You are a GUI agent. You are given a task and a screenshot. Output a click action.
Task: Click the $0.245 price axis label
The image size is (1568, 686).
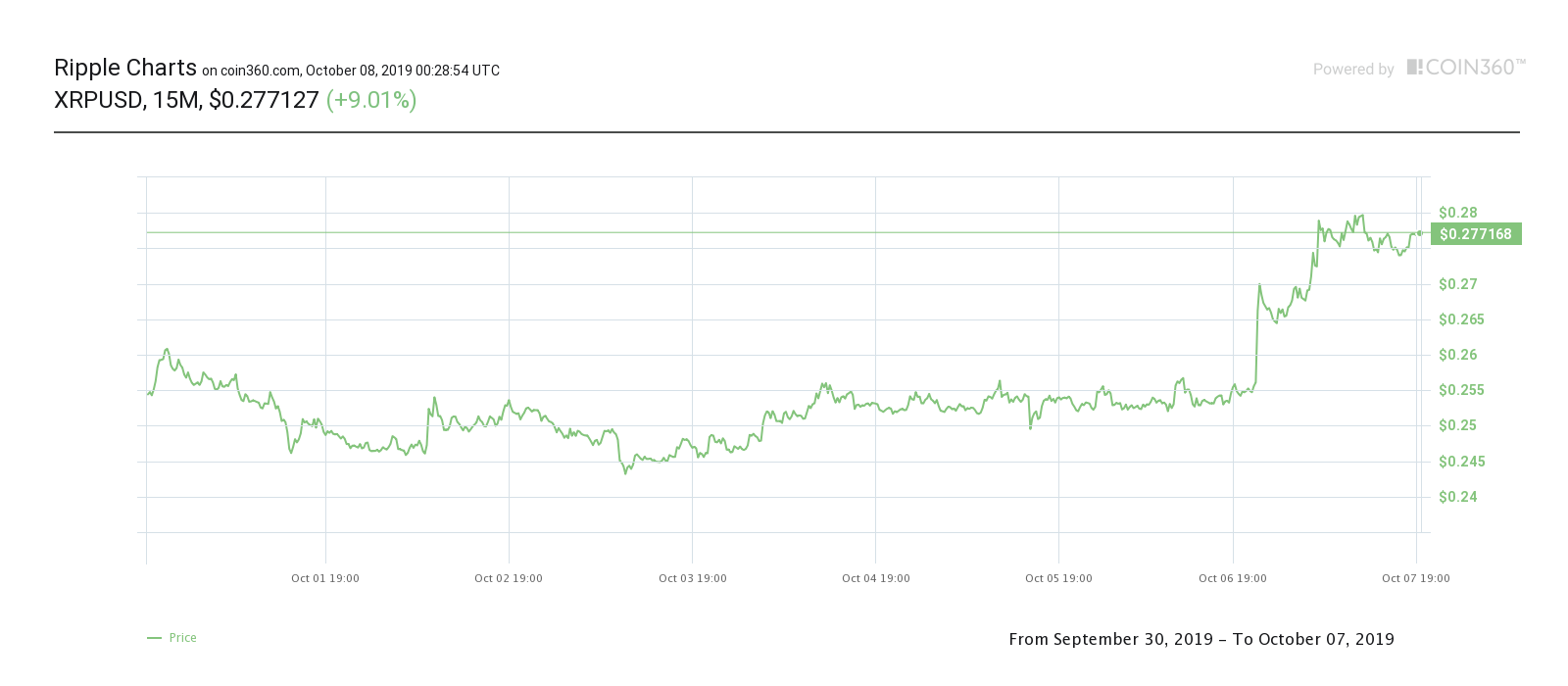(1462, 462)
